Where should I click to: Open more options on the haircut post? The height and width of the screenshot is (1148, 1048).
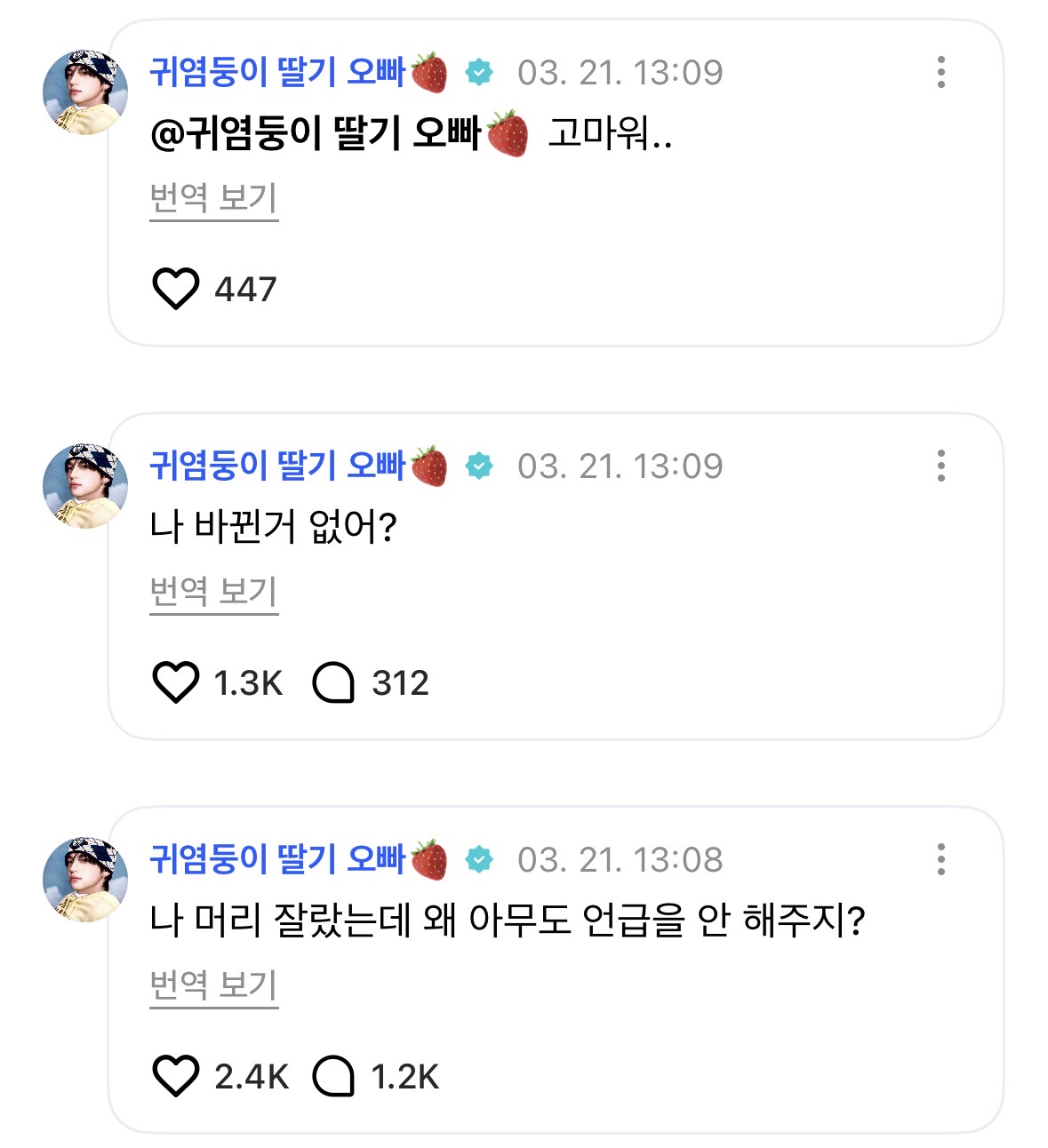tap(940, 859)
